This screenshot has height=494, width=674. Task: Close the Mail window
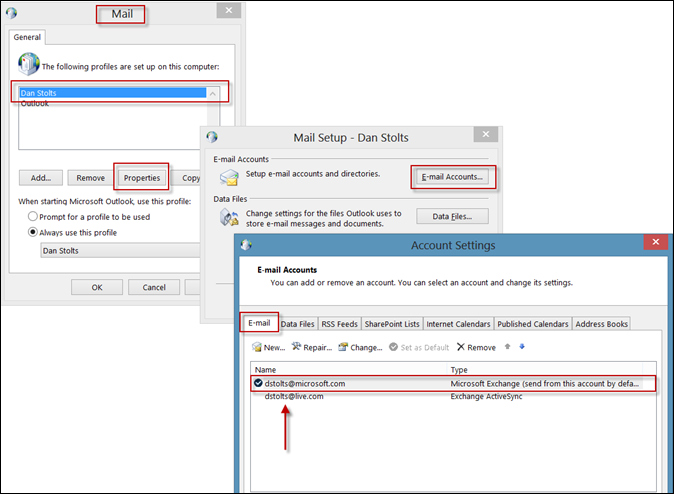[x=229, y=10]
